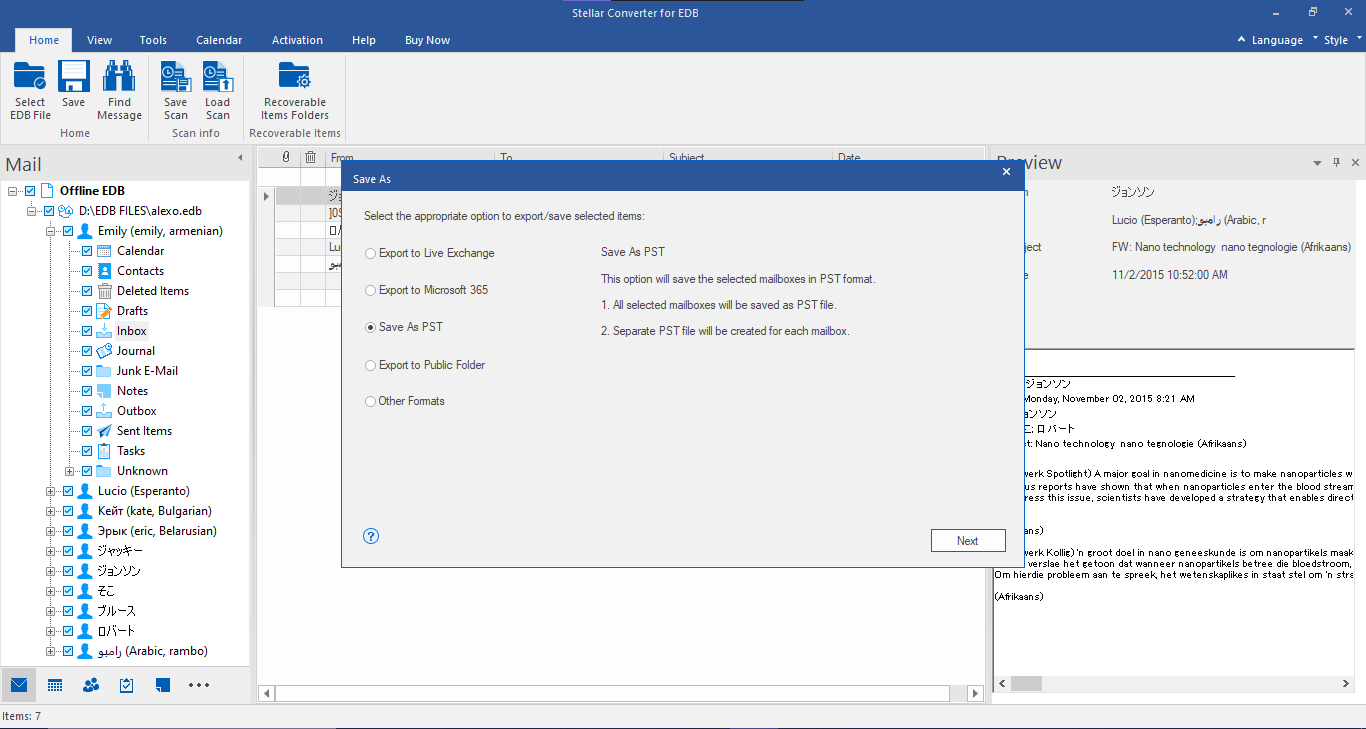Click the Preview pane pin icon

1336,162
